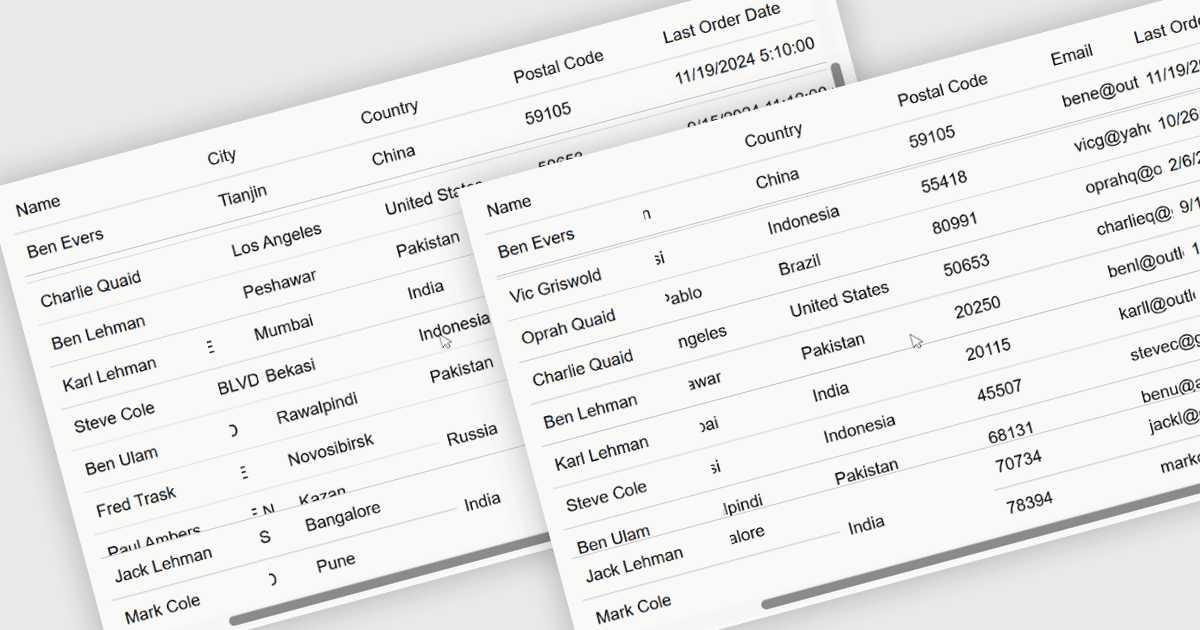Select Ben Evers in right grid
Viewport: 1200px width, 630px height.
536,244
